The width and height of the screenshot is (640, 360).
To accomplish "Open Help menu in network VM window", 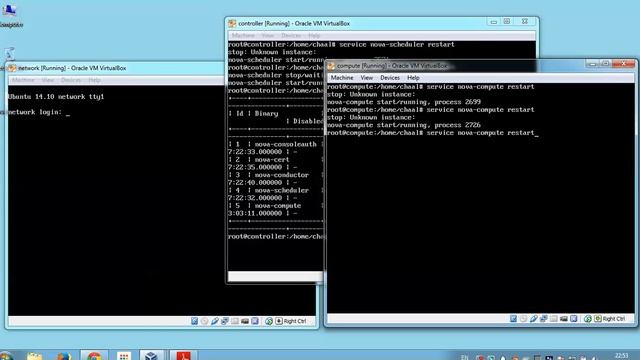I will 94,80.
